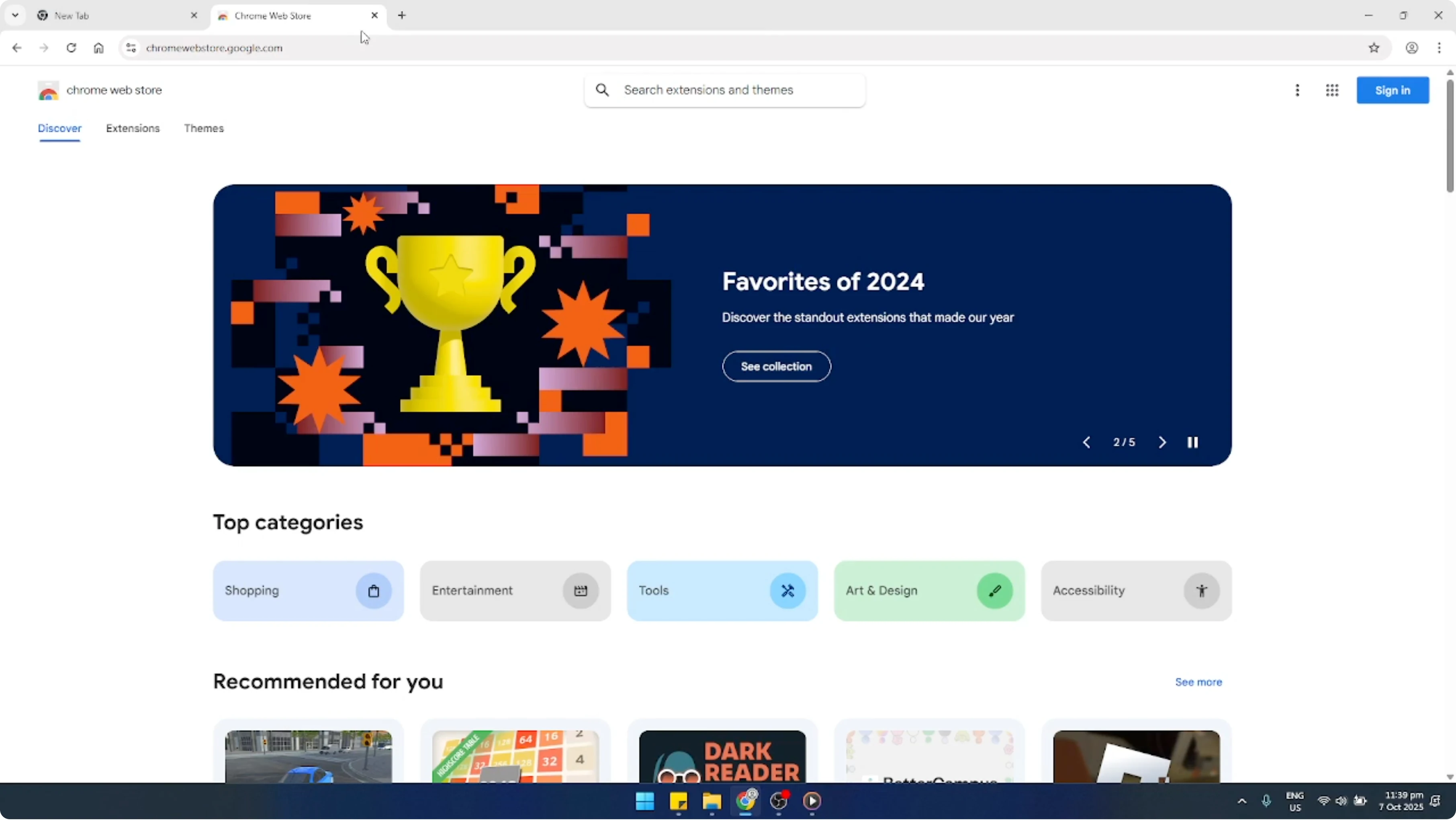This screenshot has height=820, width=1456.
Task: Click the microphone tray icon
Action: tap(1266, 802)
